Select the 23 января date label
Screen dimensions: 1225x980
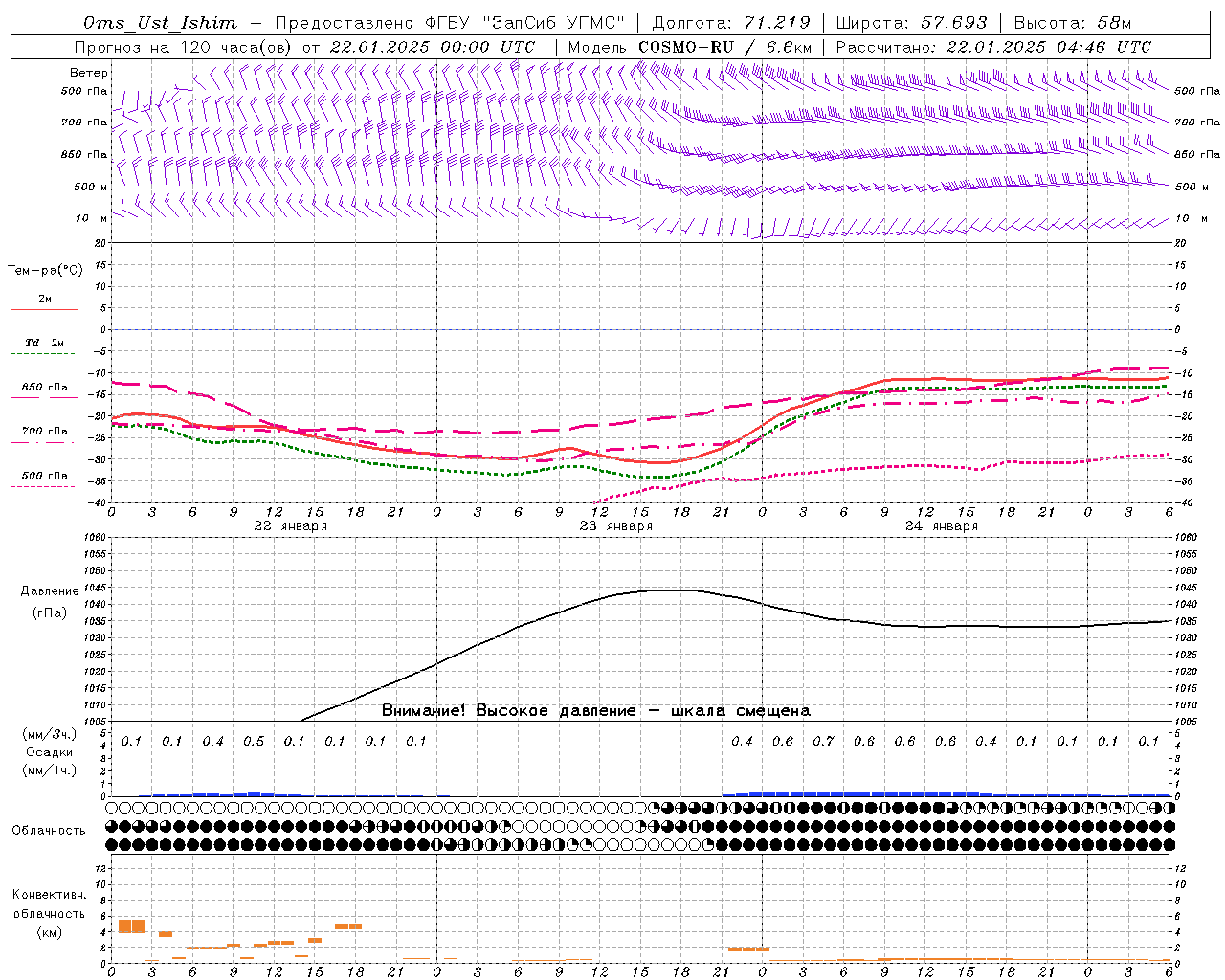point(616,525)
